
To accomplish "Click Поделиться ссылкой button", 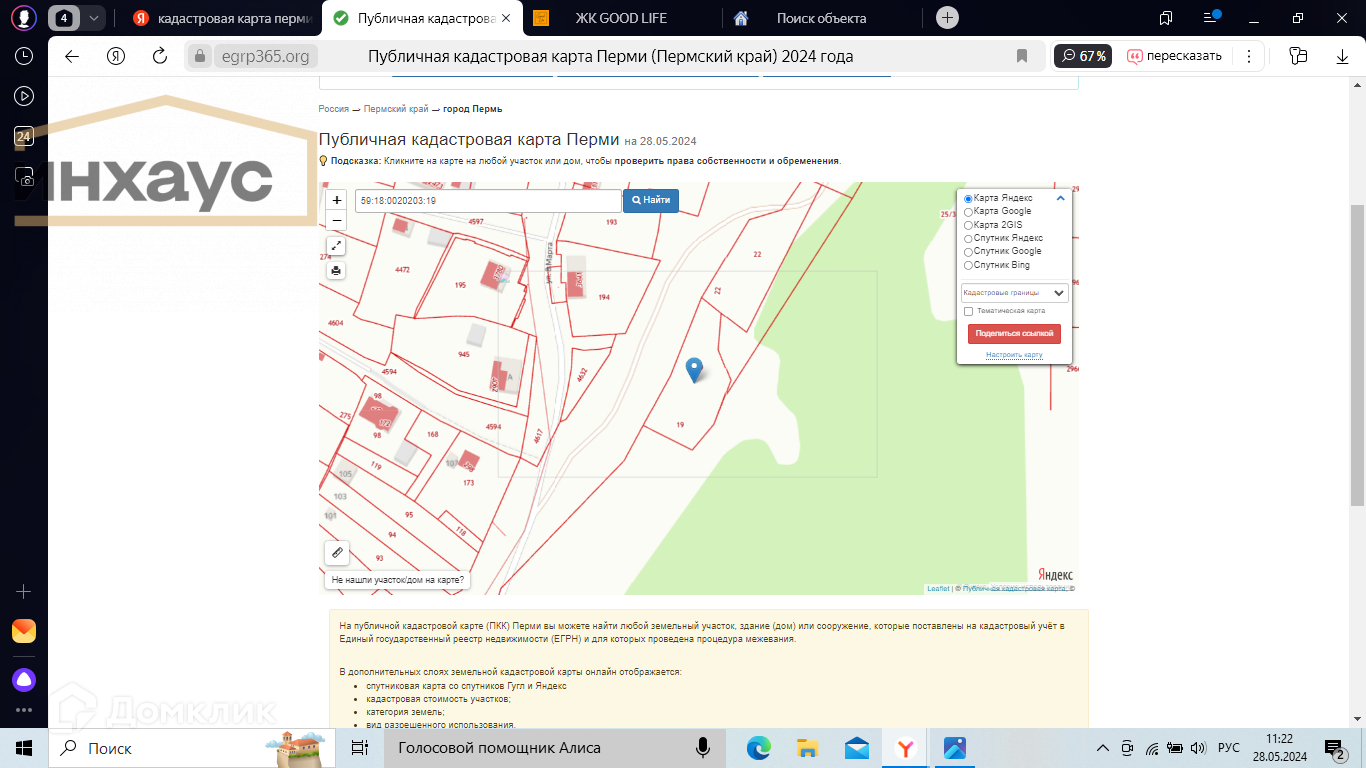I will click(x=1014, y=333).
